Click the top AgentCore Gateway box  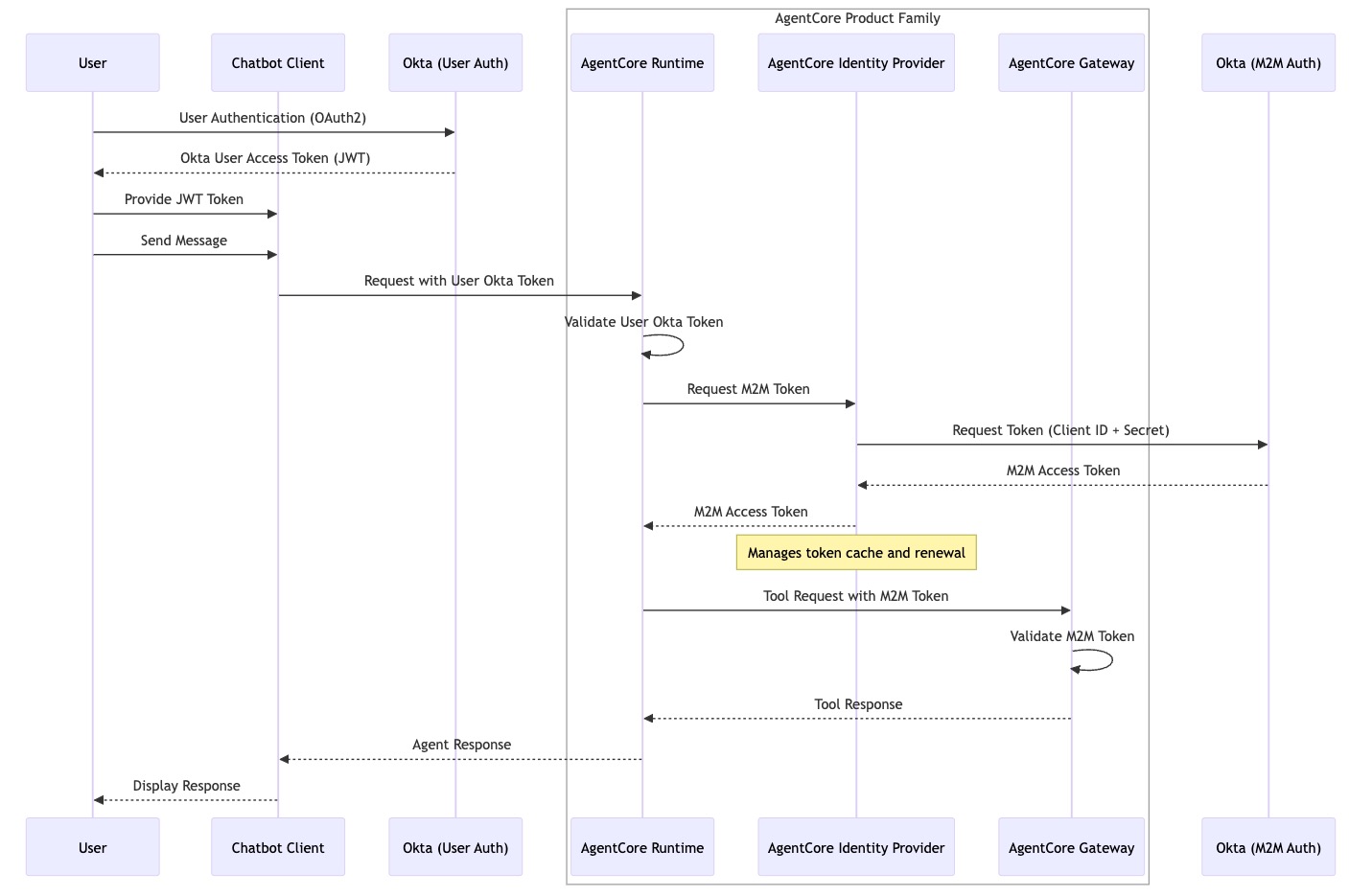(1072, 63)
